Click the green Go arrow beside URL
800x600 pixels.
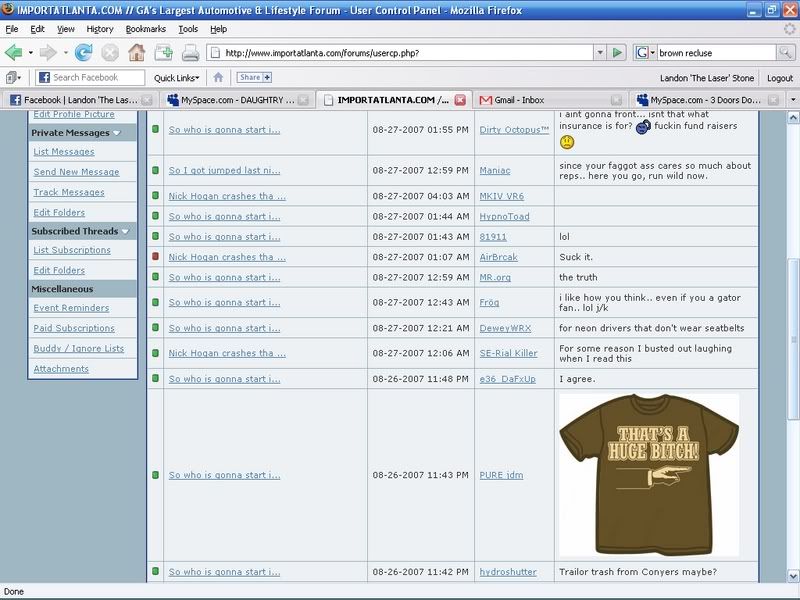coord(617,52)
